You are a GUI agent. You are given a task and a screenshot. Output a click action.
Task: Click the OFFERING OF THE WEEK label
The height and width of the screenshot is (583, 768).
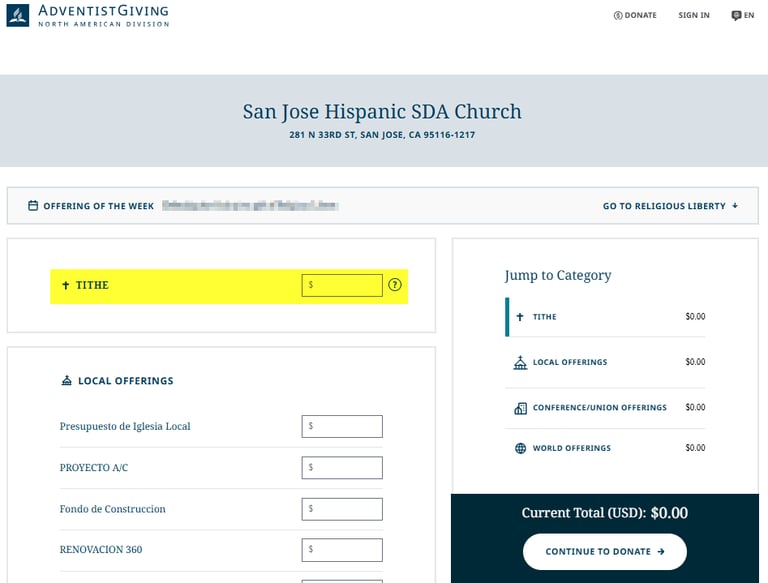[x=98, y=206]
